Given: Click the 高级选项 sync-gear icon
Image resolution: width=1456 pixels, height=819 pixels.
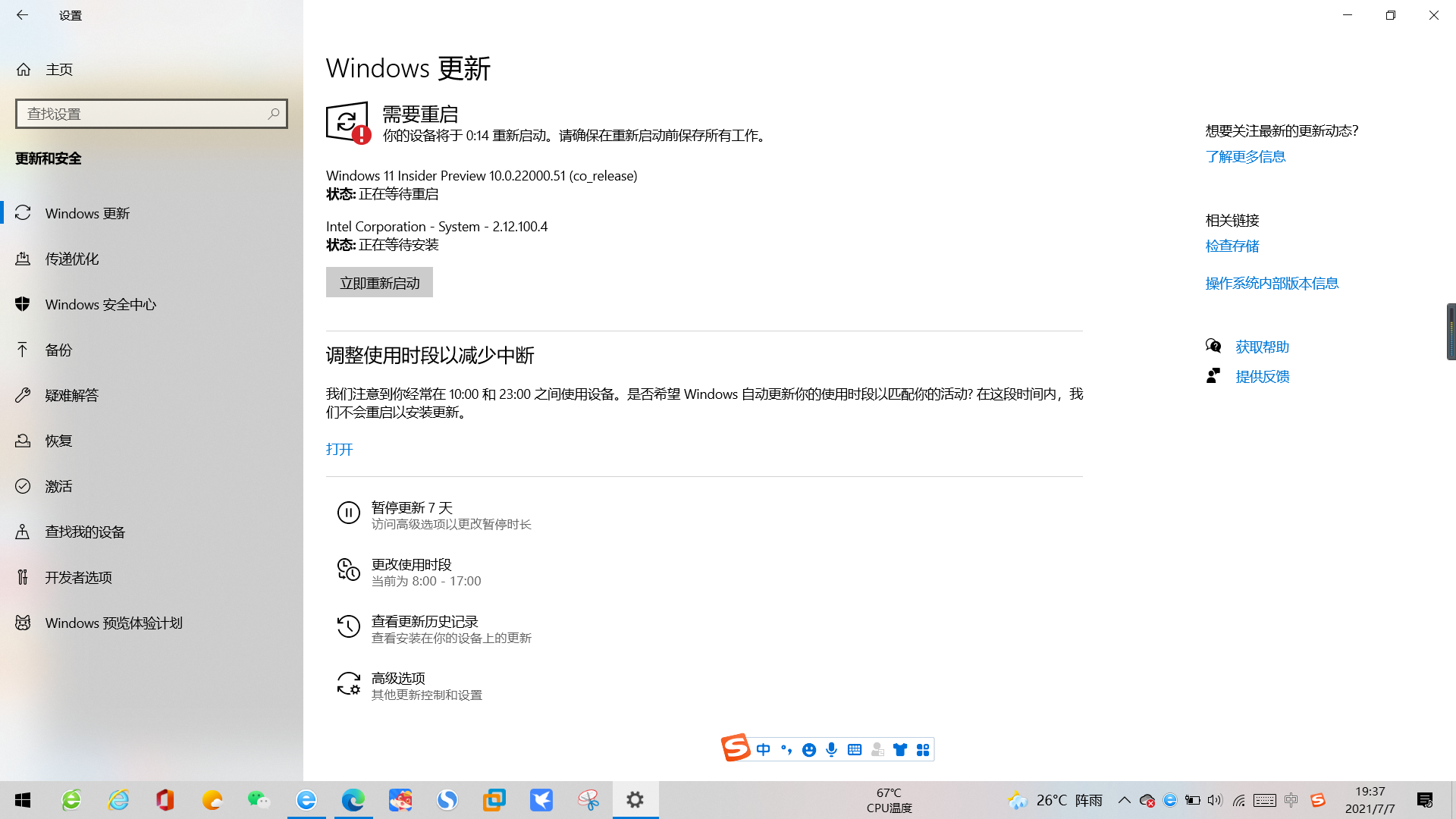Looking at the screenshot, I should [x=348, y=683].
